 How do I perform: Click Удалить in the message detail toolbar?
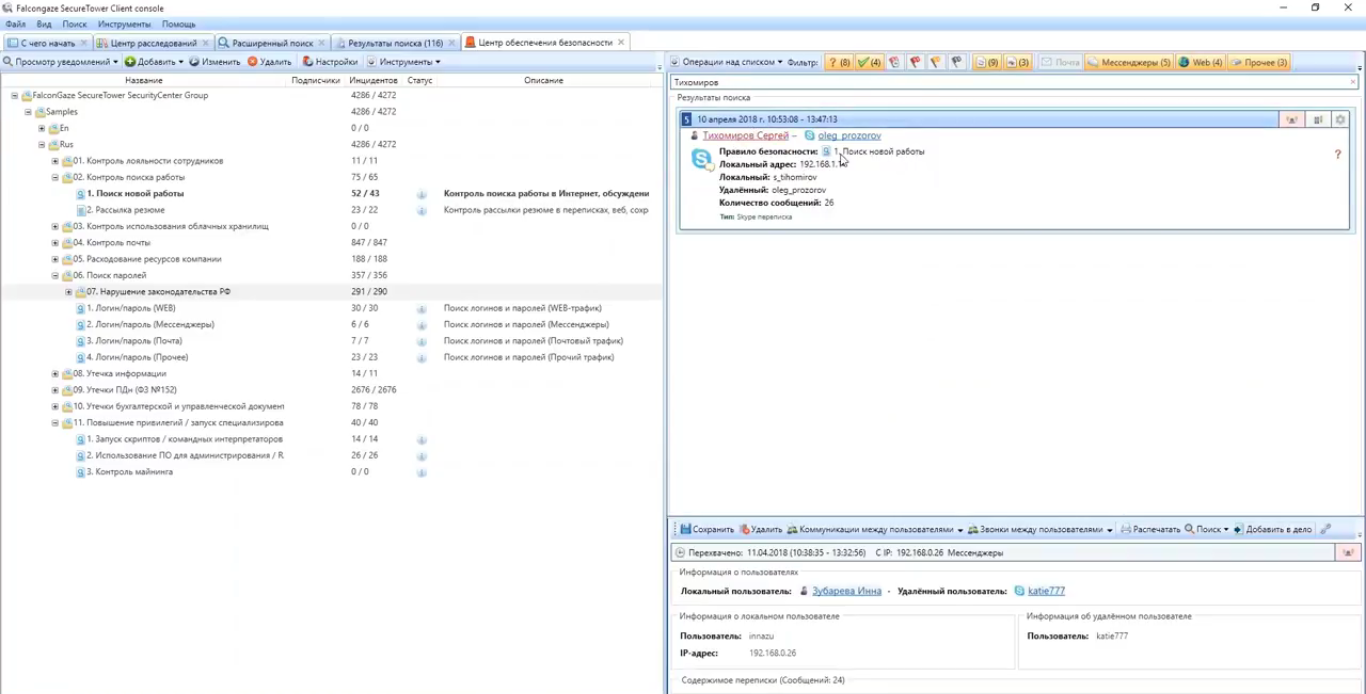(760, 529)
